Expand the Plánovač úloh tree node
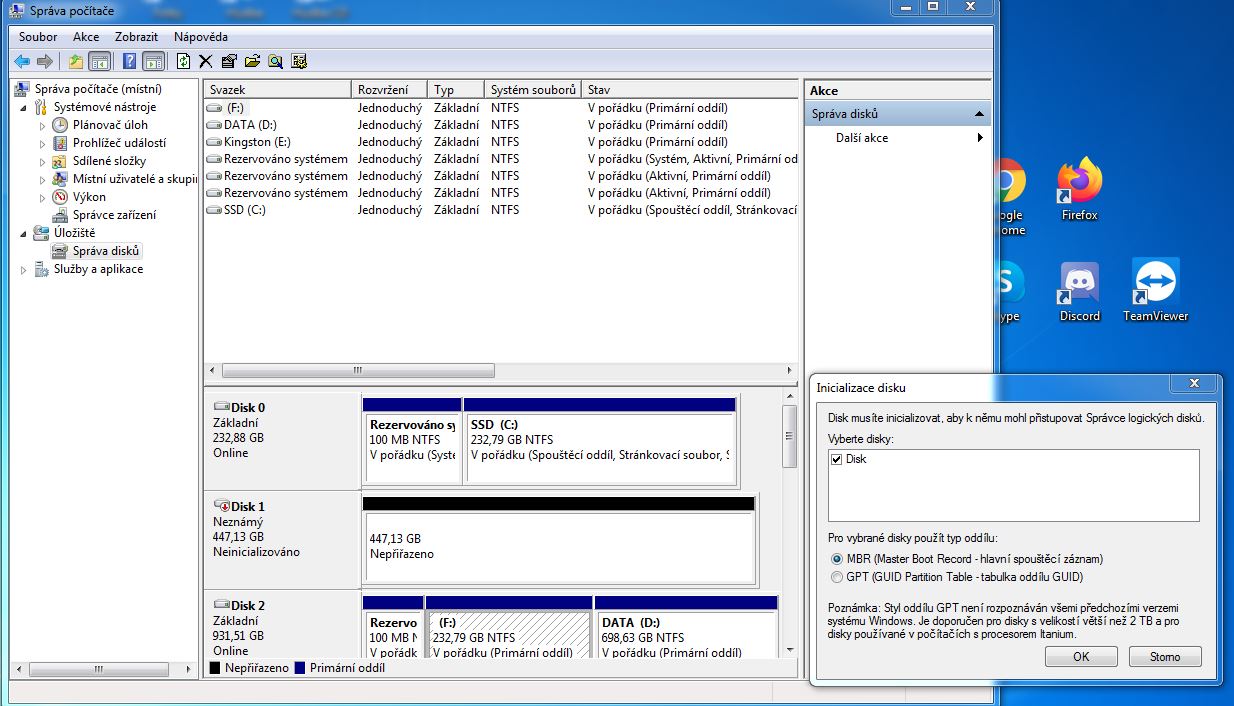The width and height of the screenshot is (1234, 706). pyautogui.click(x=42, y=126)
